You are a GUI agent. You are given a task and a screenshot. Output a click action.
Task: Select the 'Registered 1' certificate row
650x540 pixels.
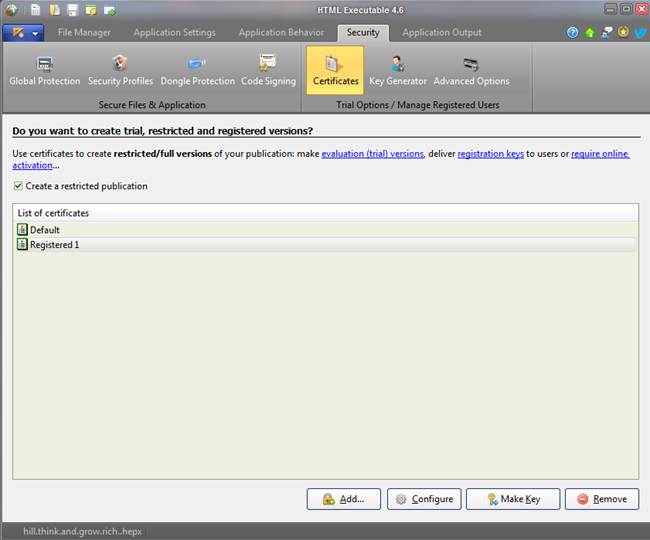pyautogui.click(x=325, y=245)
